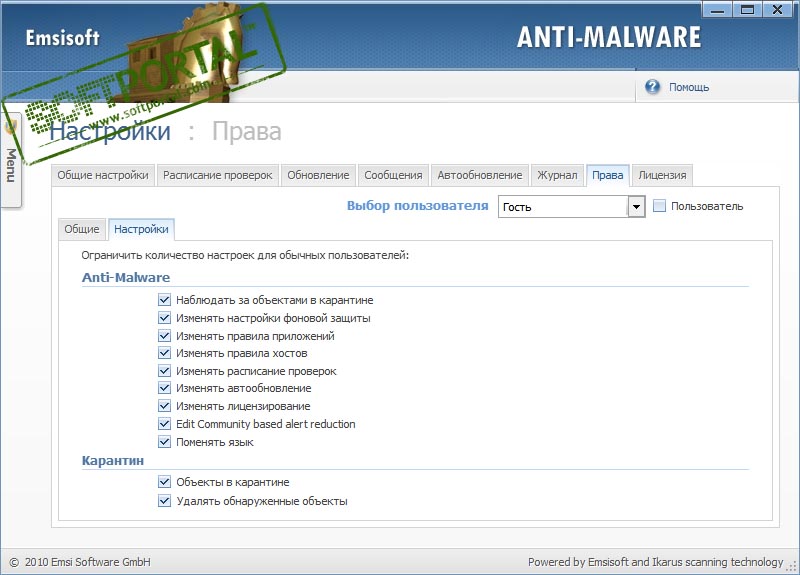The height and width of the screenshot is (575, 800).
Task: Uncheck Наблюдать за объектами в карантине
Action: (164, 300)
